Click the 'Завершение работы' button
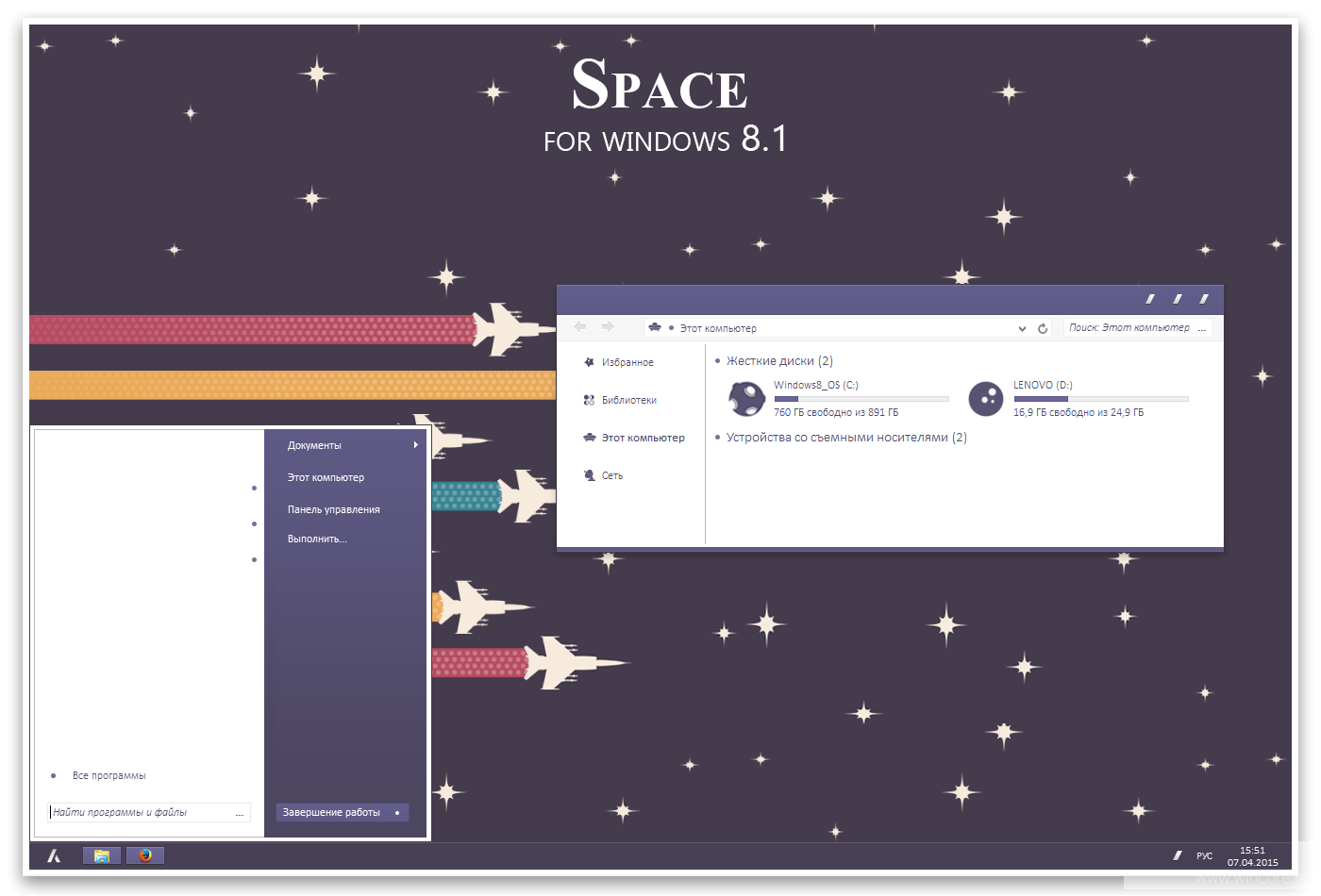 pyautogui.click(x=331, y=812)
